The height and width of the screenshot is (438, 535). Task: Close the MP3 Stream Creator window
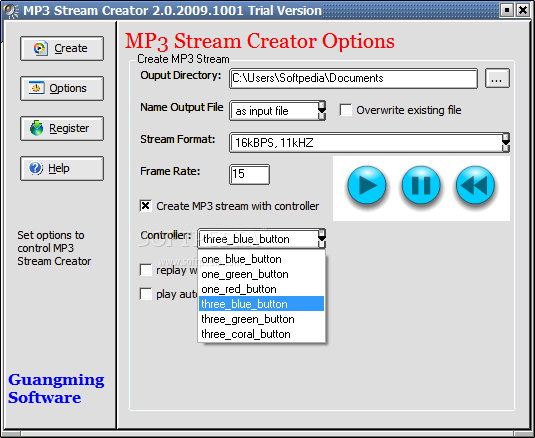pyautogui.click(x=523, y=10)
